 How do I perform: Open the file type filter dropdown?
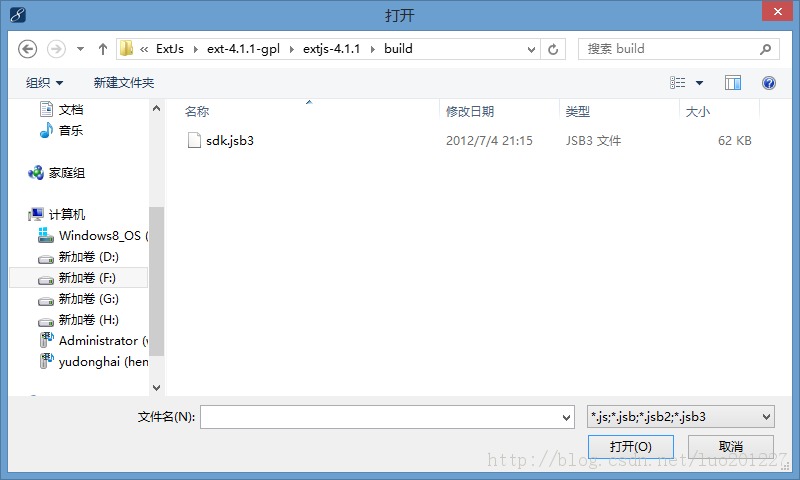pos(681,417)
